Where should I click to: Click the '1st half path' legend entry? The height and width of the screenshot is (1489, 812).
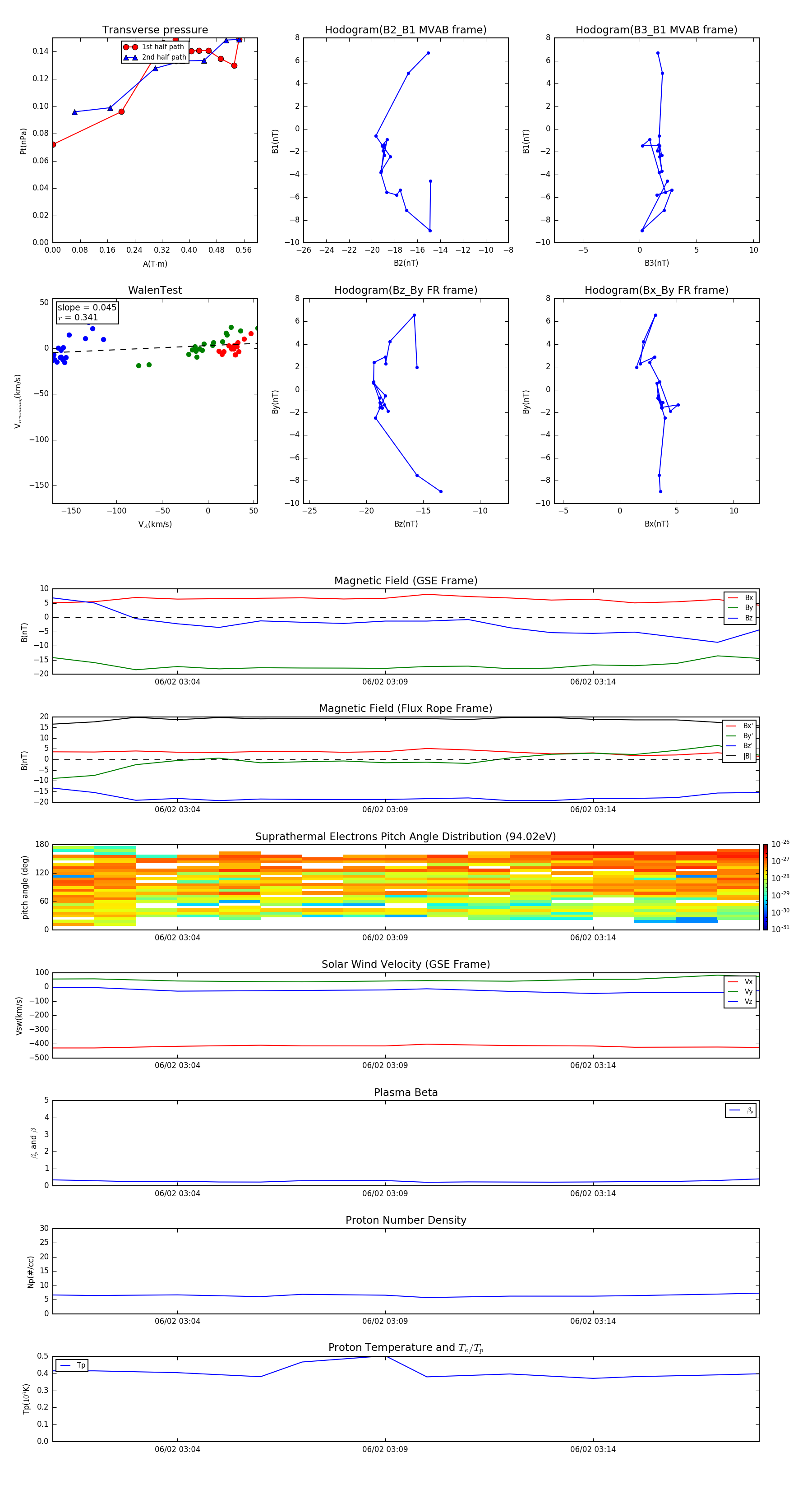(154, 47)
